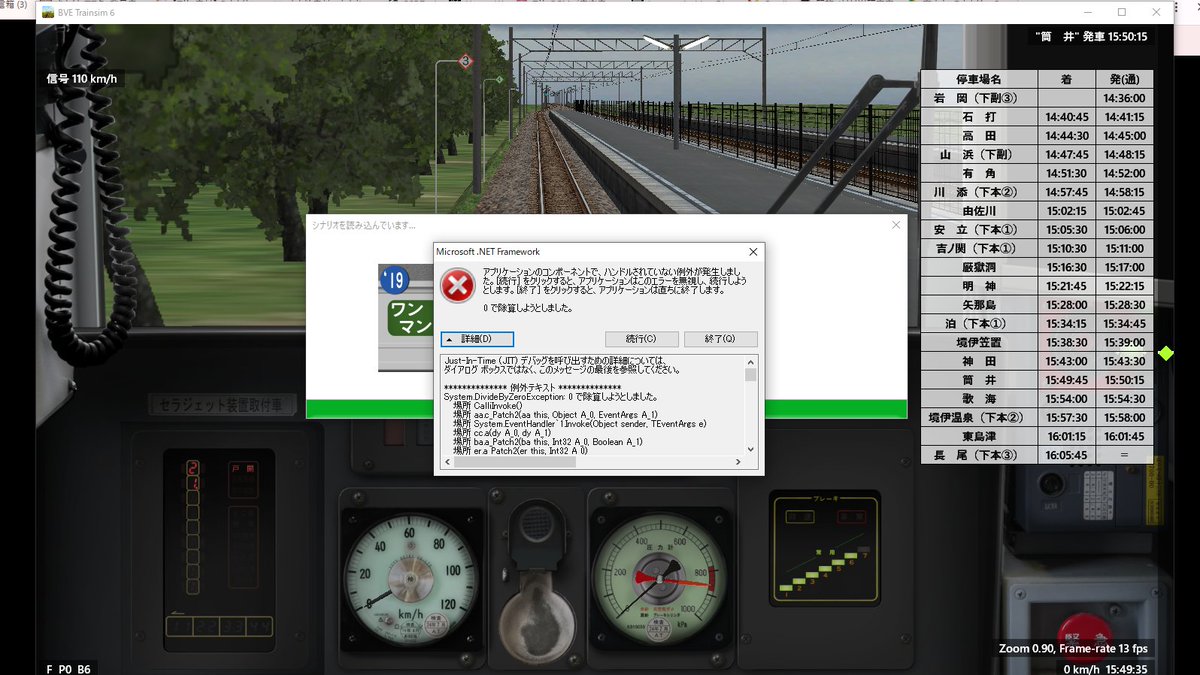Image resolution: width=1200 pixels, height=675 pixels.
Task: Click the 発(通) departure column header
Action: pyautogui.click(x=1125, y=79)
